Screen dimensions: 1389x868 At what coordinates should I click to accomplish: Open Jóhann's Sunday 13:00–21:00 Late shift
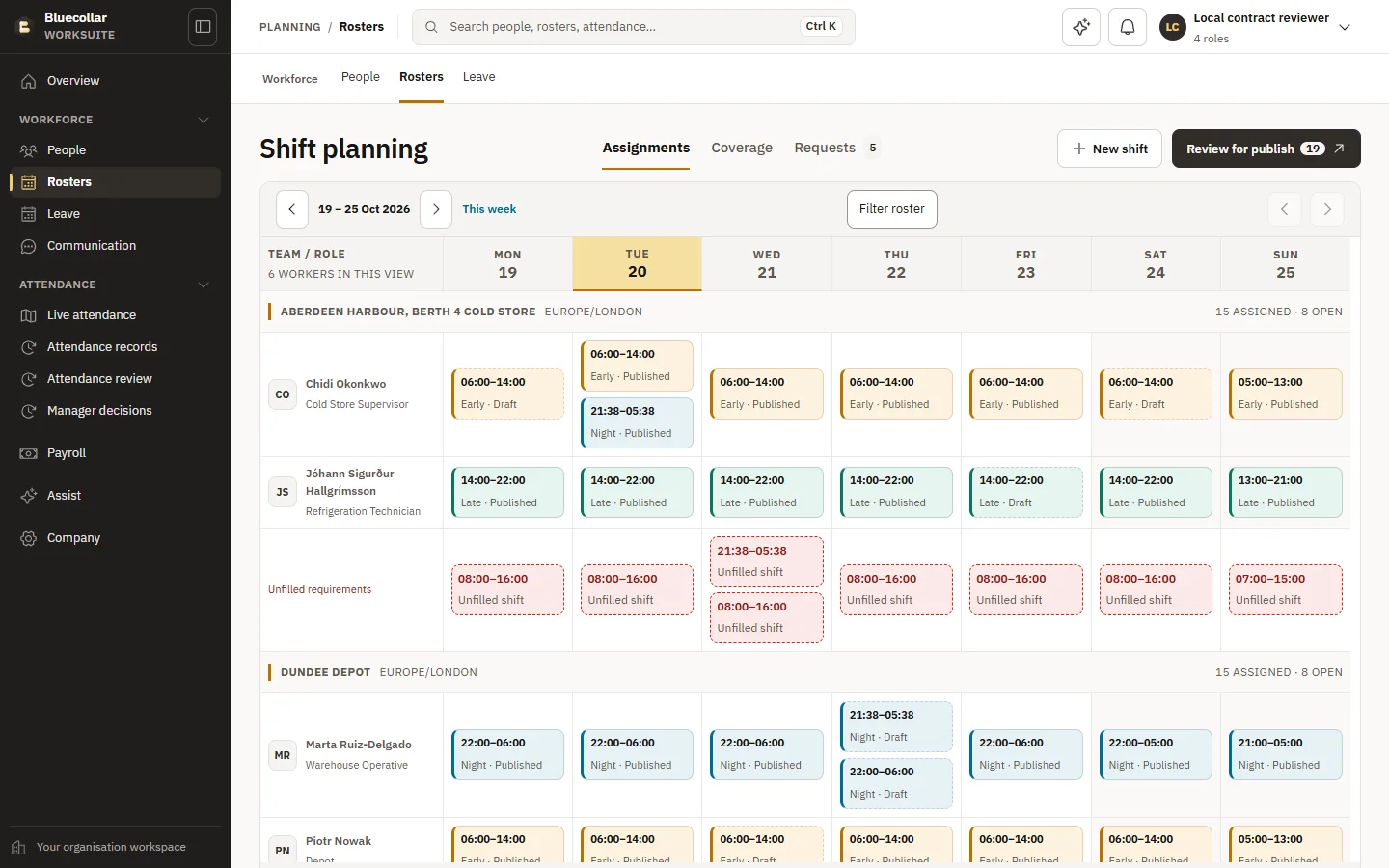(1285, 492)
